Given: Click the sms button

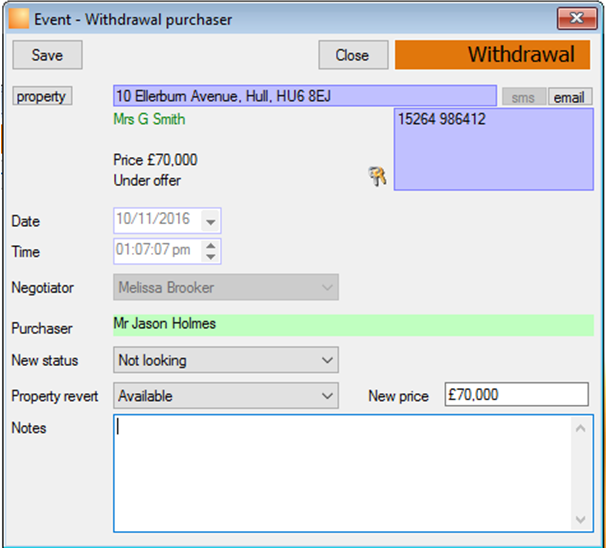Looking at the screenshot, I should click(524, 97).
